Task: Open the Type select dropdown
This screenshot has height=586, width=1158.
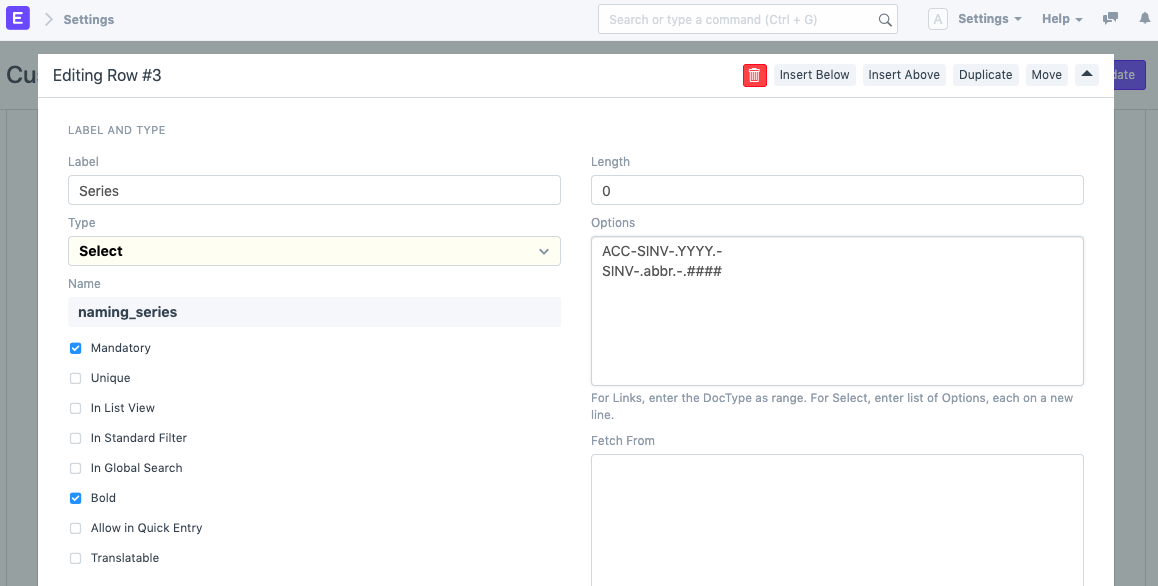Action: coord(314,251)
